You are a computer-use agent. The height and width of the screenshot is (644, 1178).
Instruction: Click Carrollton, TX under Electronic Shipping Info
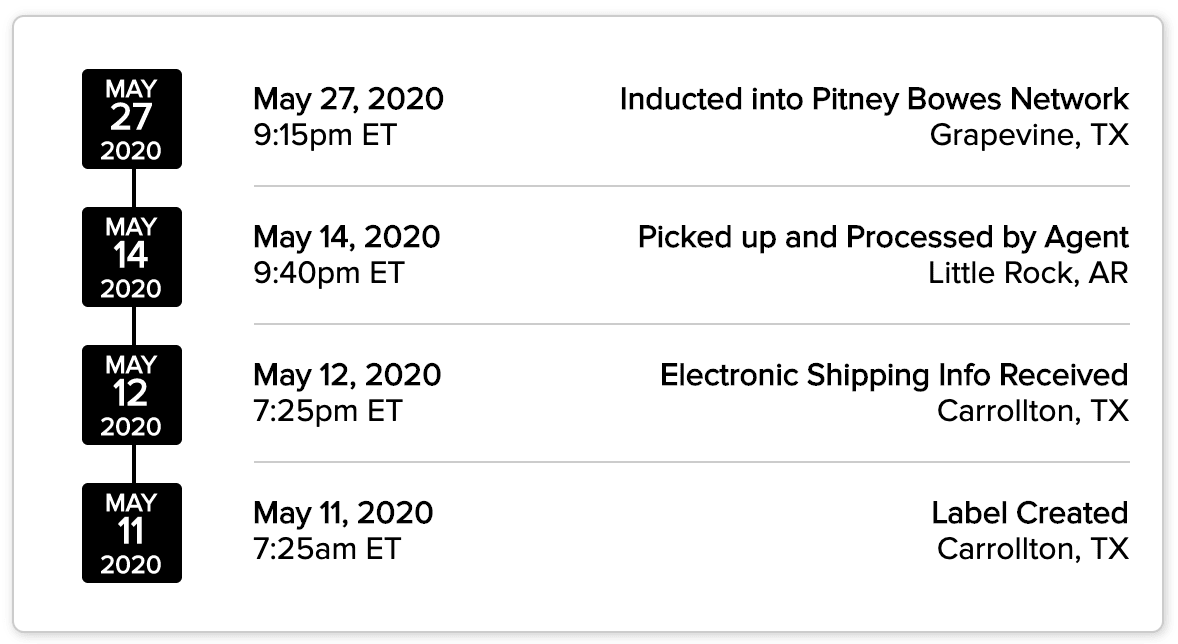1033,411
